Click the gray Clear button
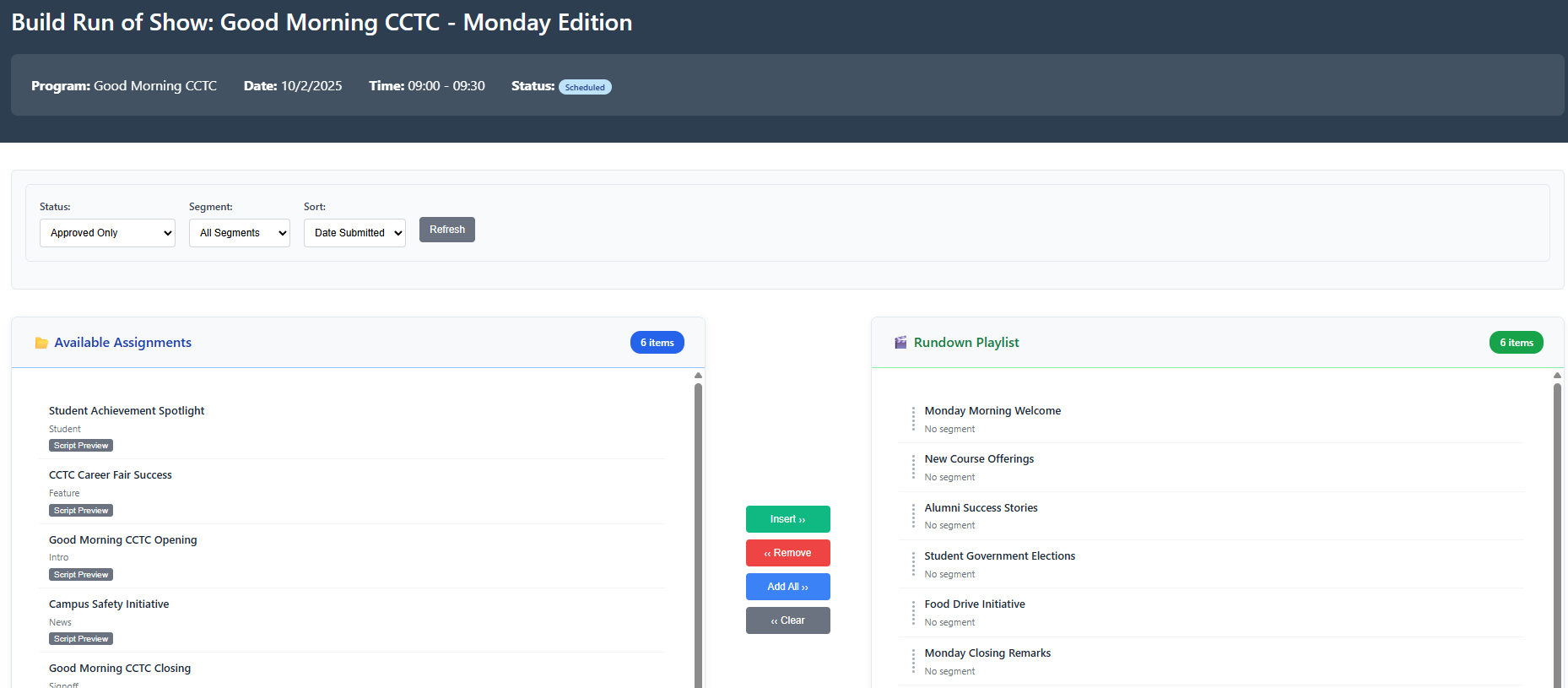 click(787, 620)
